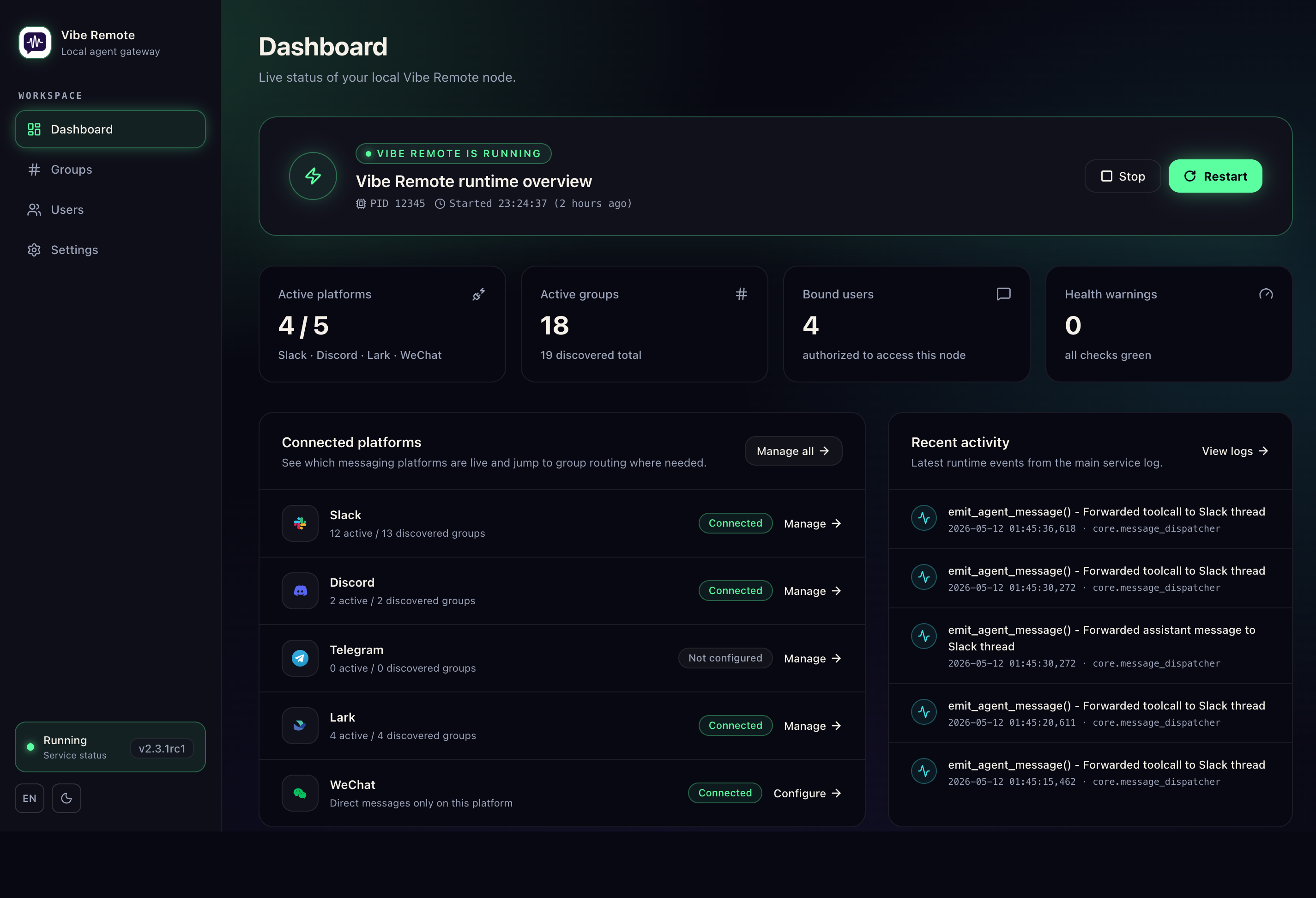1316x898 pixels.
Task: Click Lark's Connected status badge
Action: (x=736, y=725)
